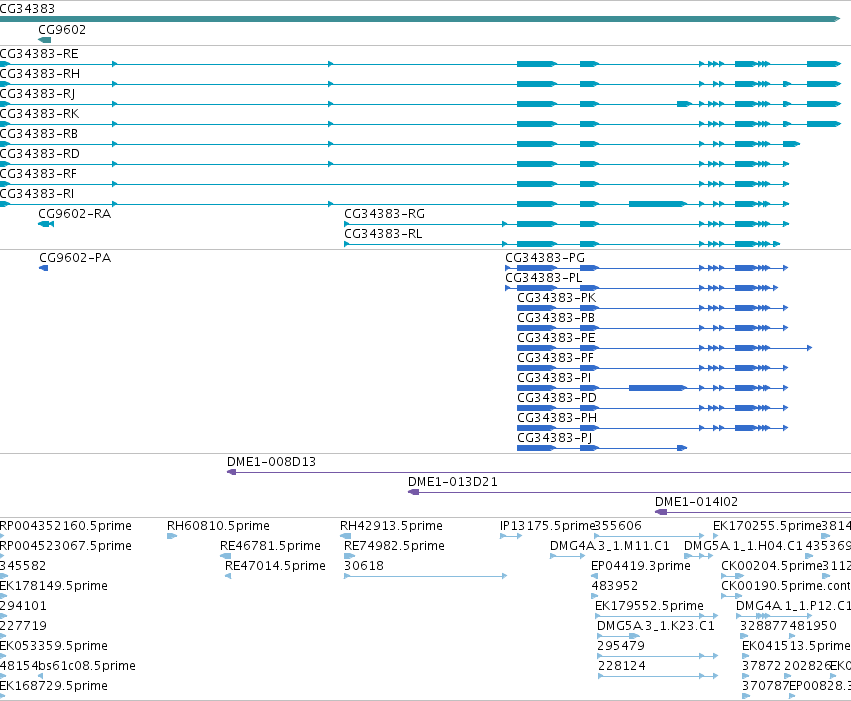Open the DMG5A.1_1.H04.C1 EST label
Screen dimensions: 851x701
pyautogui.click(x=744, y=546)
